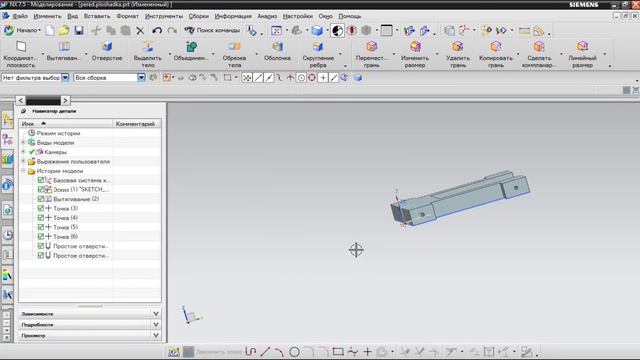This screenshot has height=360, width=640.
Task: Open the Изменить menu
Action: [x=47, y=16]
